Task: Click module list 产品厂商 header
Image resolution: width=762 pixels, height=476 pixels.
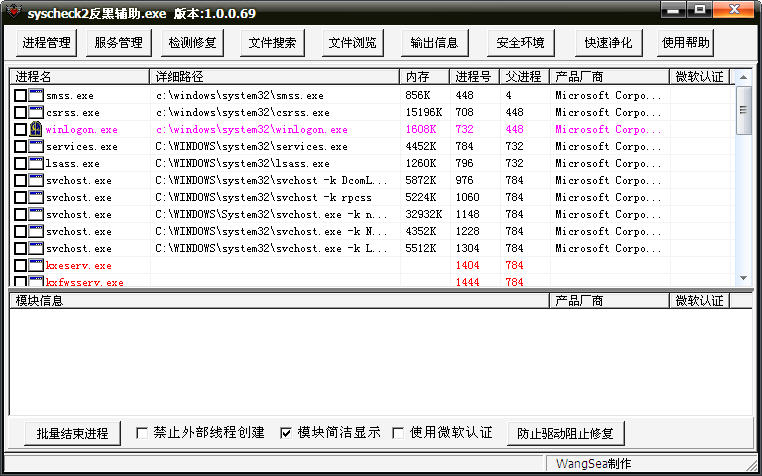Action: (609, 300)
